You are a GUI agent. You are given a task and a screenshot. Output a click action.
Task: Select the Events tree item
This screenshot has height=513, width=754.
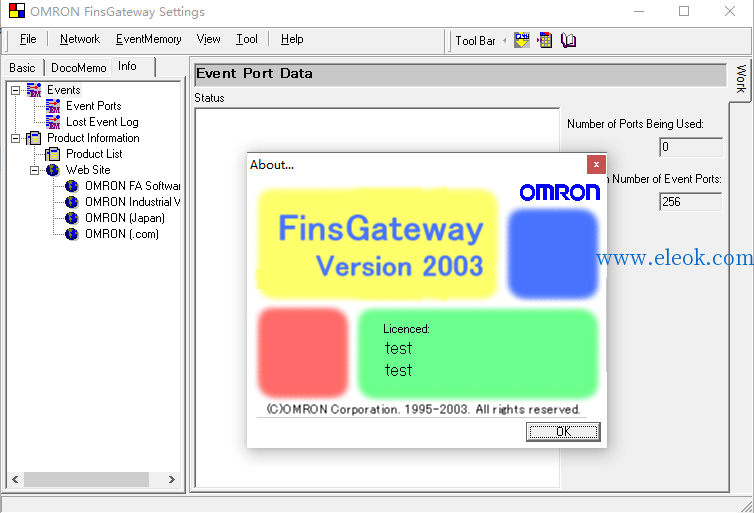pos(63,90)
